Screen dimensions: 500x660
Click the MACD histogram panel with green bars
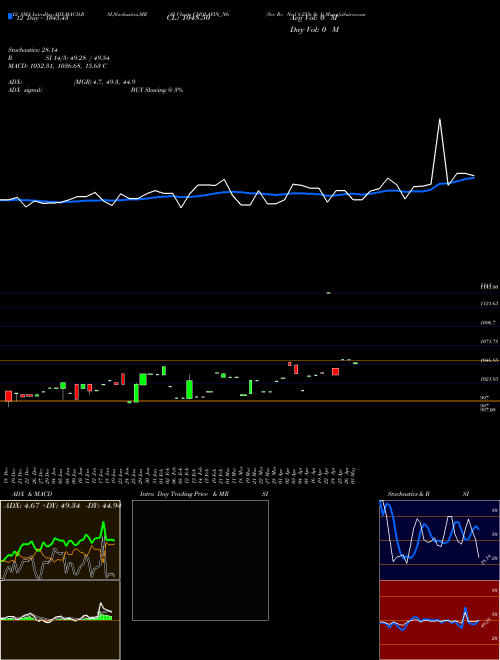tap(61, 620)
